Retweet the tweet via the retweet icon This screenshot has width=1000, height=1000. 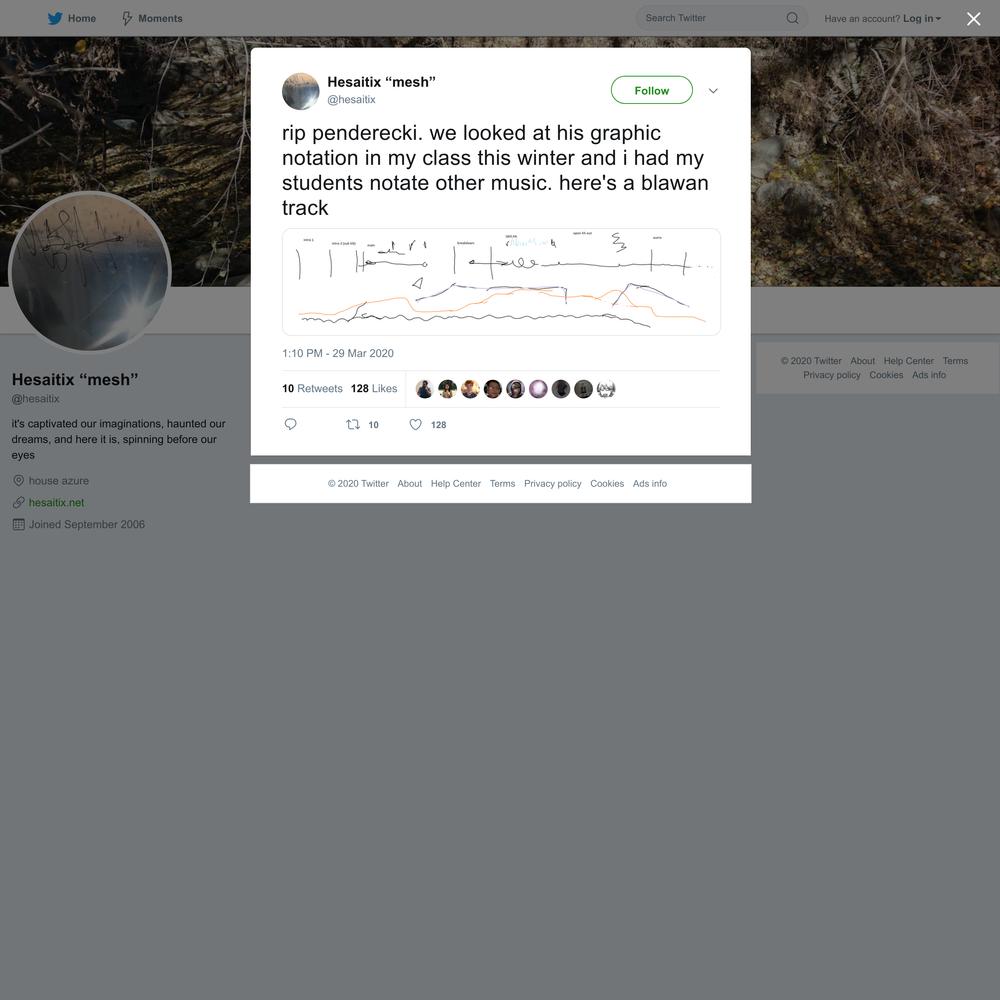tap(353, 424)
